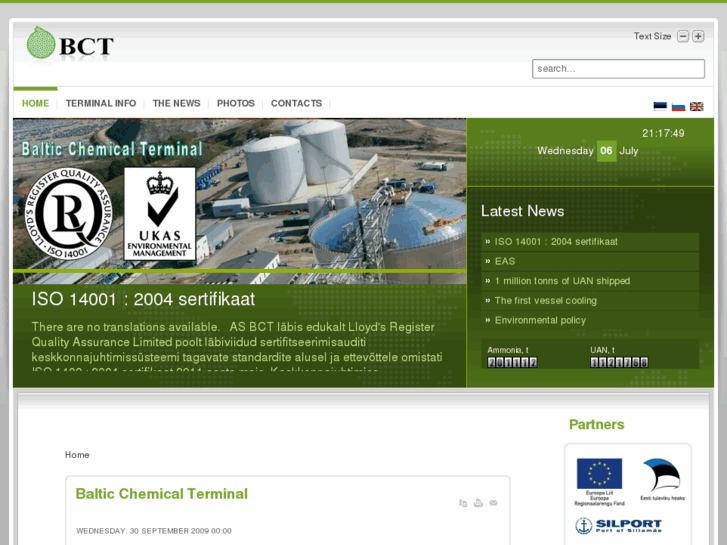Open 1 million tonns of UAN shipped
727x545 pixels.
tap(562, 281)
